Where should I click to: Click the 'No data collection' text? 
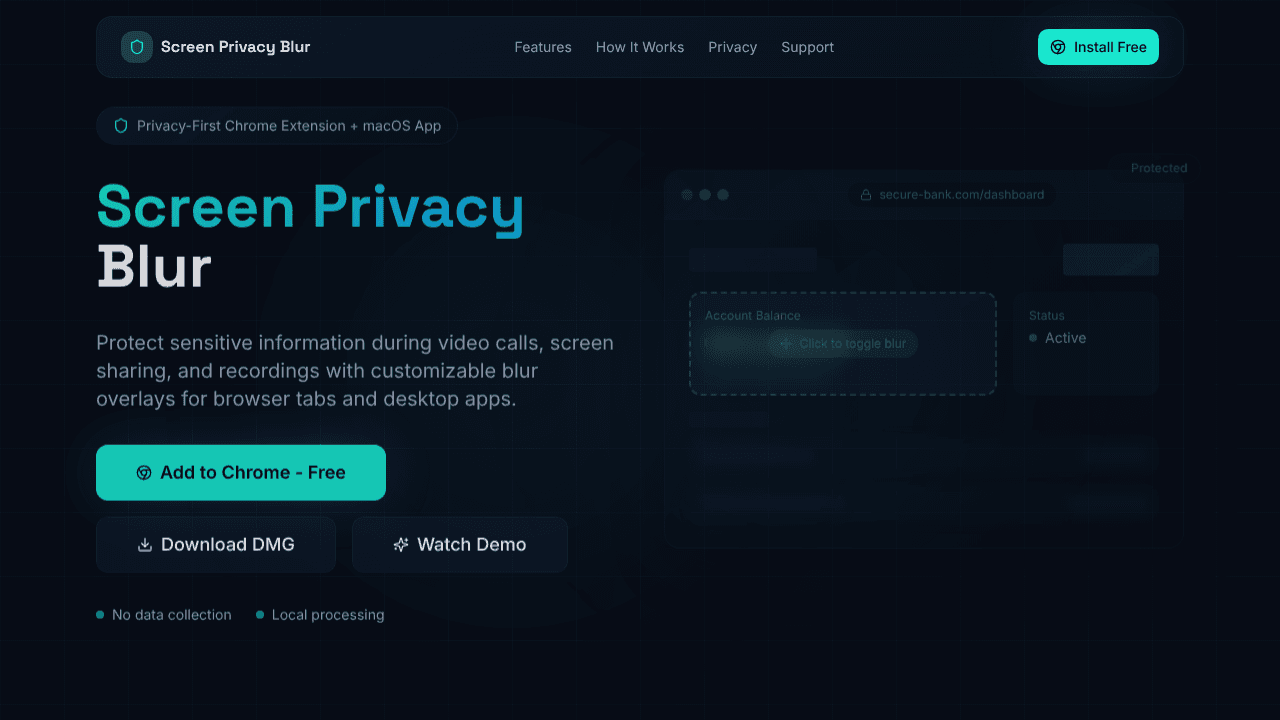pyautogui.click(x=172, y=615)
